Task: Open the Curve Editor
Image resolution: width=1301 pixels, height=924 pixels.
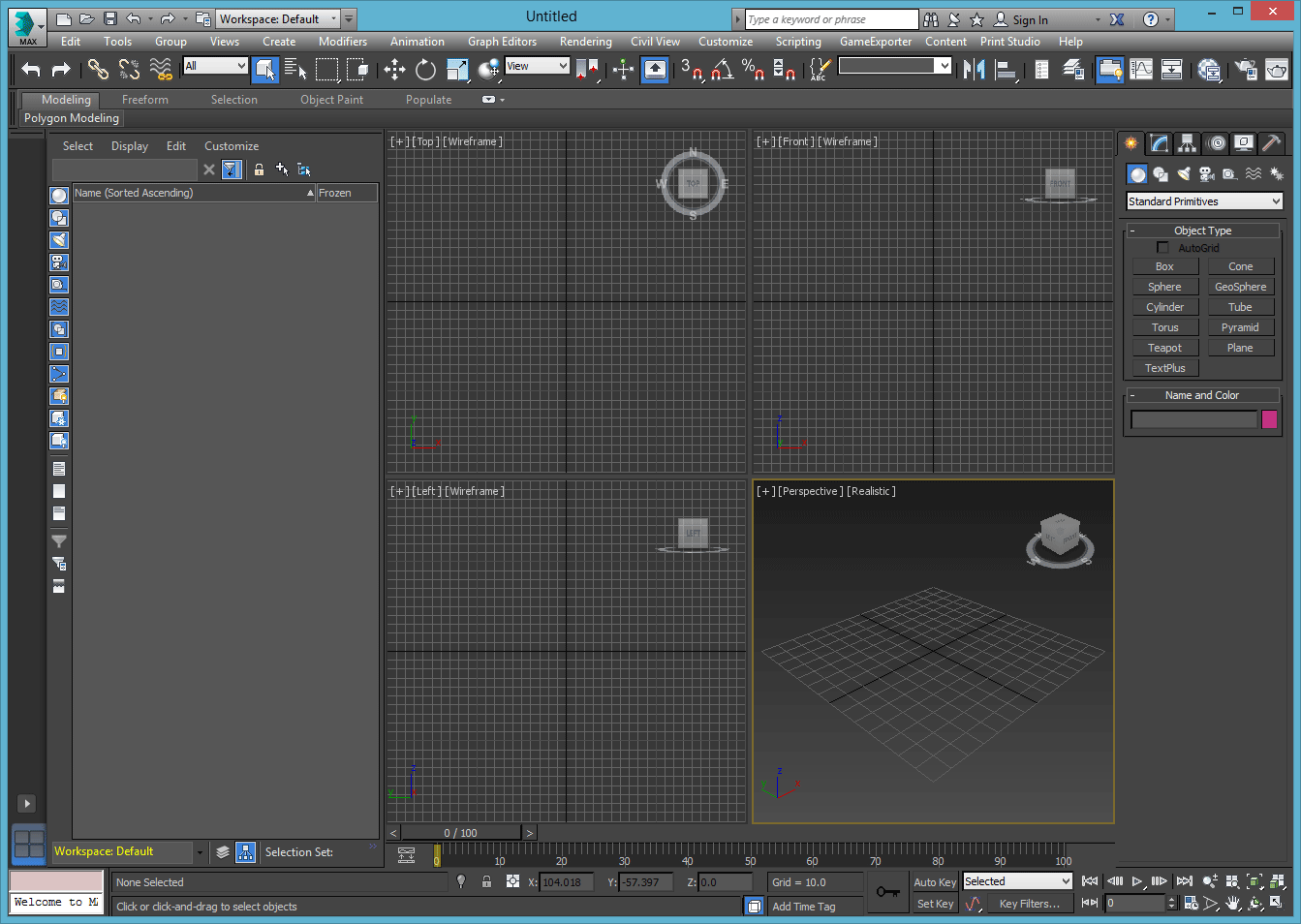Action: click(x=1141, y=69)
